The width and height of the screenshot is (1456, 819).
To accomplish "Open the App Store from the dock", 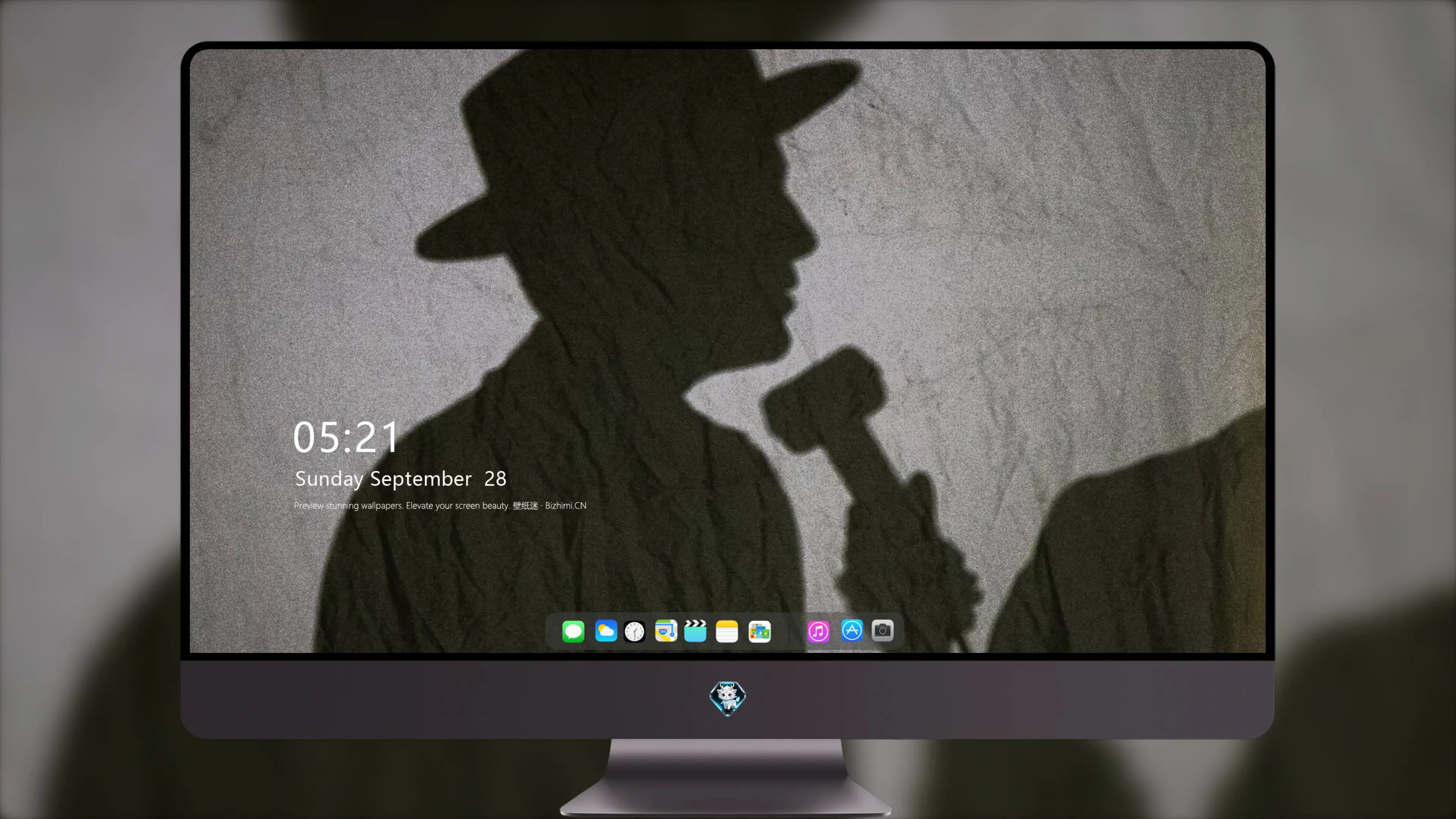I will [x=852, y=630].
